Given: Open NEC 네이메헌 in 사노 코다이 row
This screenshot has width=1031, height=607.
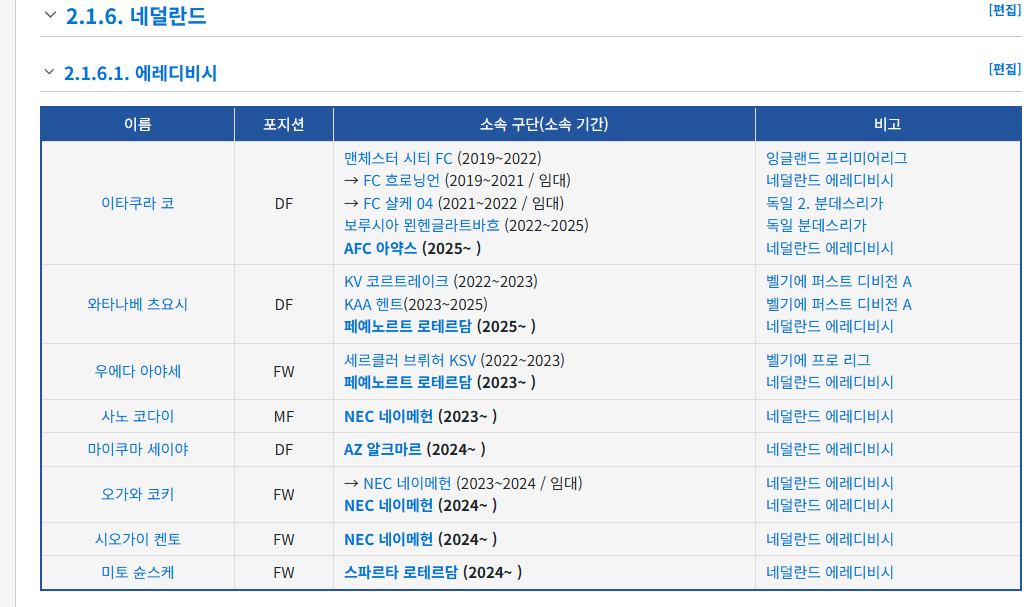Looking at the screenshot, I should click(x=389, y=416).
